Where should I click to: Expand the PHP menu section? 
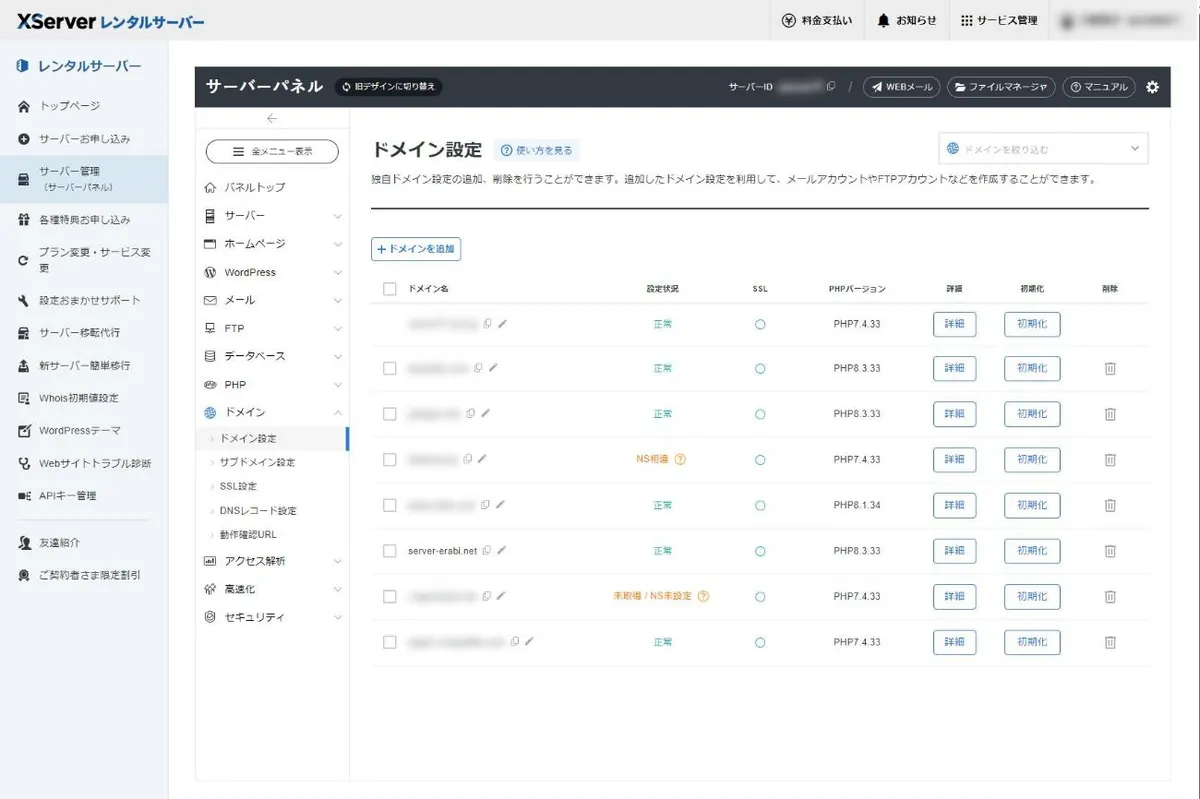(x=272, y=384)
